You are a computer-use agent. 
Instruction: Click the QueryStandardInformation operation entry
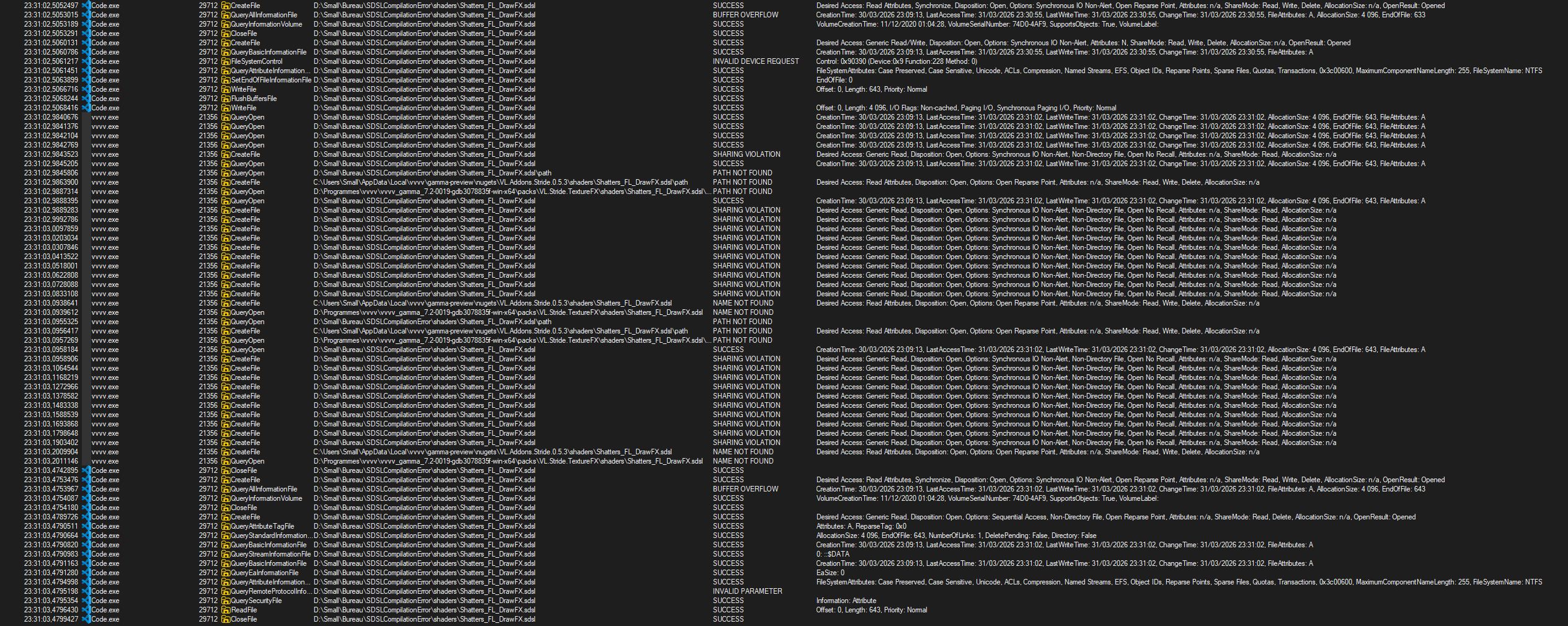click(x=269, y=536)
